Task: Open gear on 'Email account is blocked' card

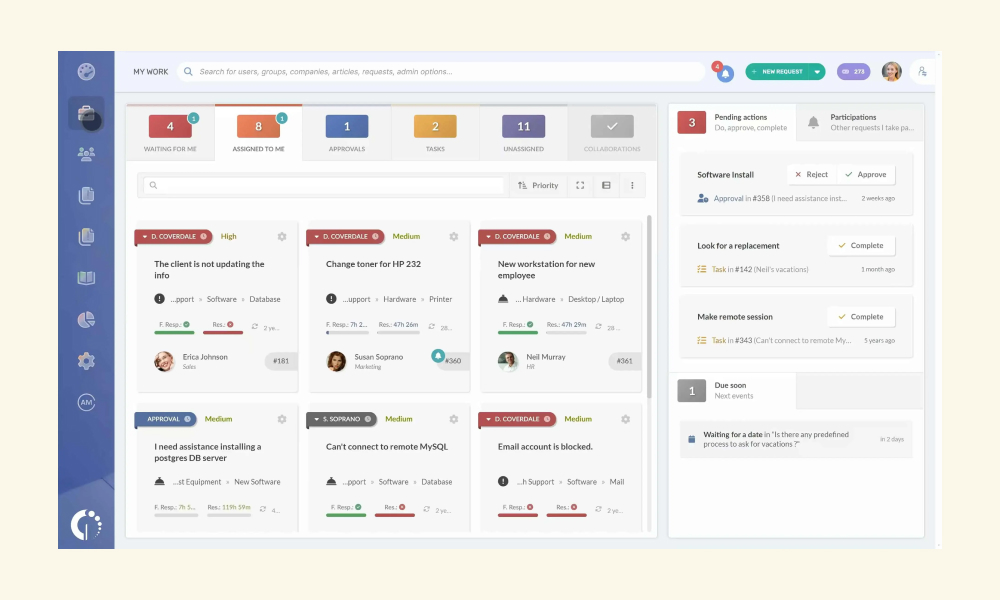Action: [626, 419]
